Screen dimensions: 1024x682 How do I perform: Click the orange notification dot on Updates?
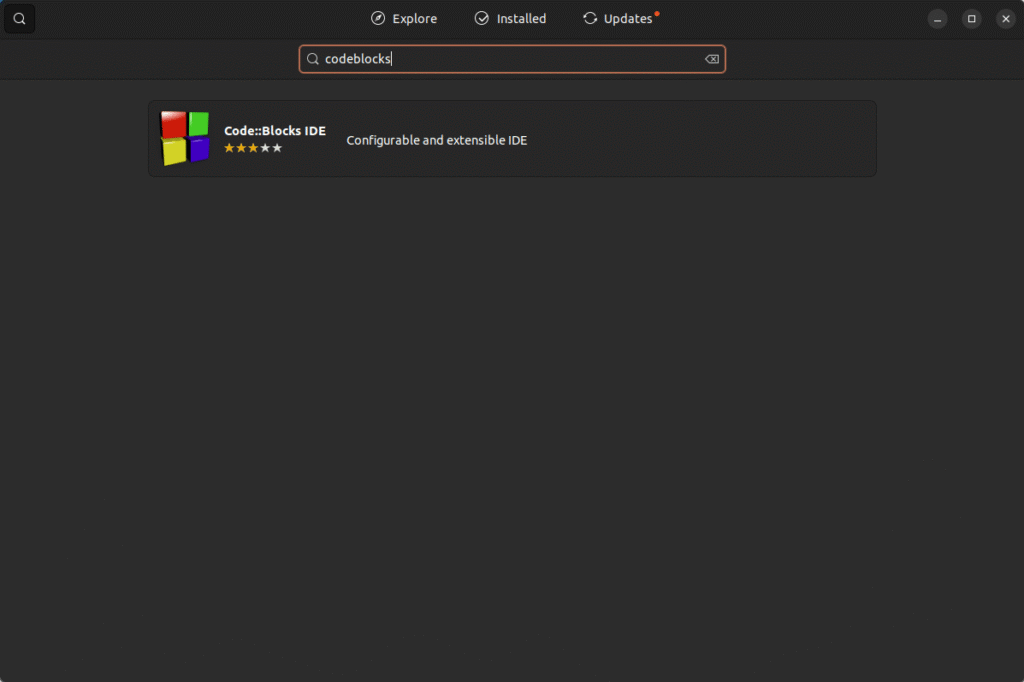click(x=657, y=14)
